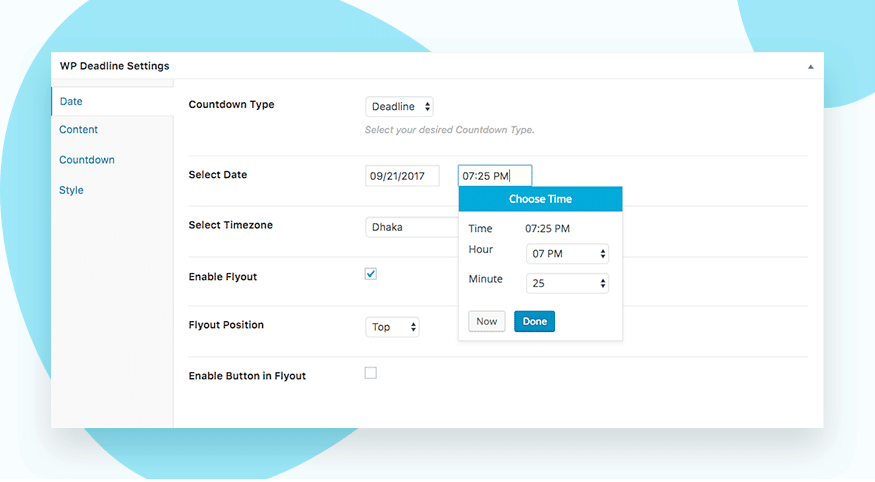This screenshot has width=875, height=482.
Task: Click the Flyout Position label
Action: pos(226,325)
